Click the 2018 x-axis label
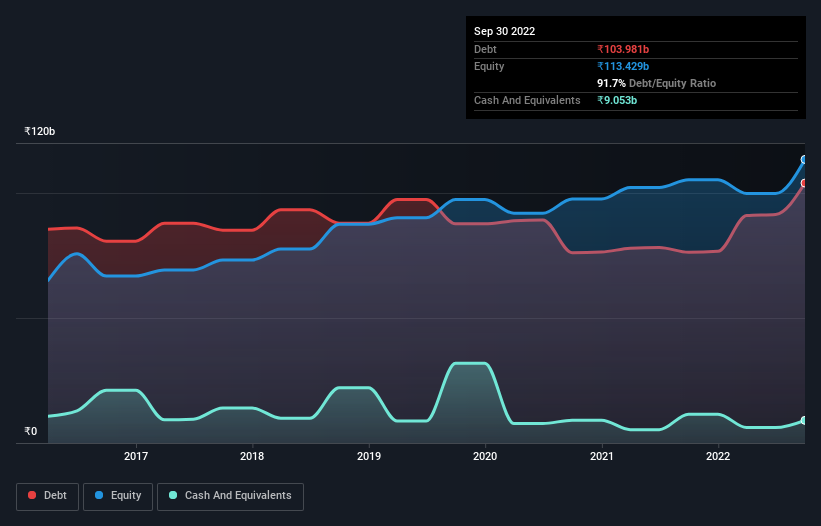The image size is (821, 526). (252, 456)
